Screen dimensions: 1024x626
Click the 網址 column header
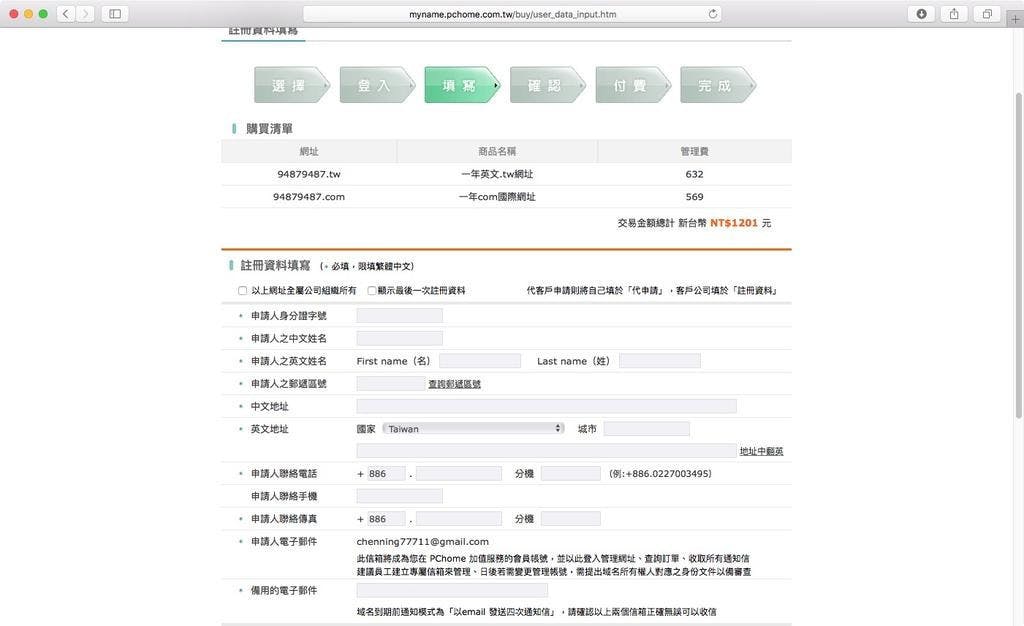pyautogui.click(x=309, y=151)
